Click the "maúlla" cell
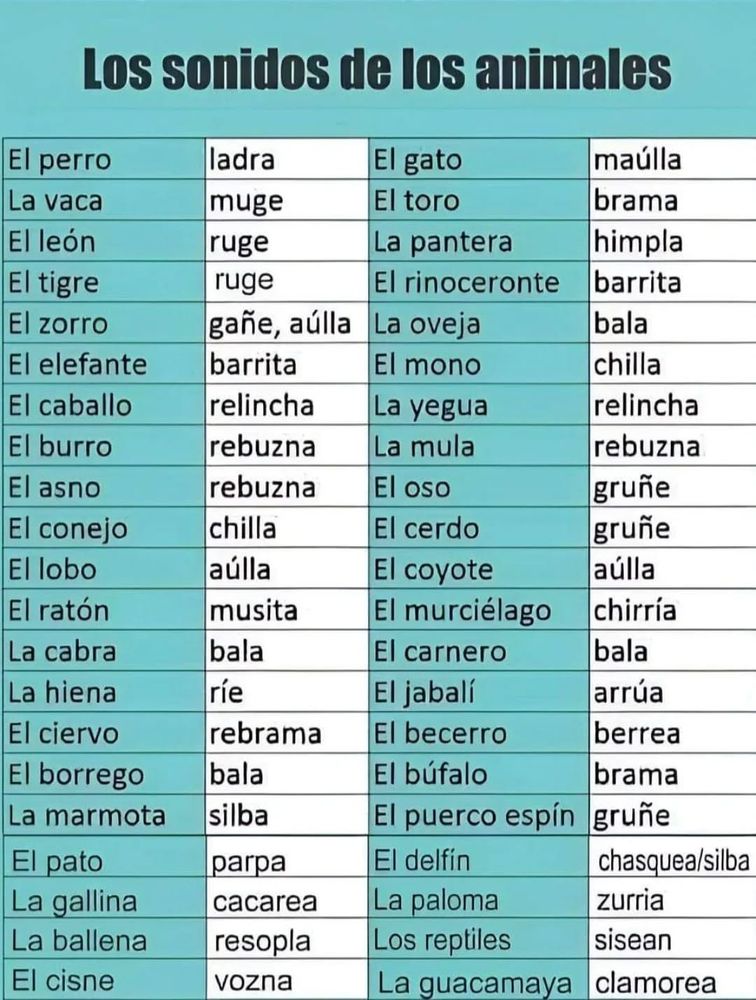The height and width of the screenshot is (1000, 756). pos(673,159)
